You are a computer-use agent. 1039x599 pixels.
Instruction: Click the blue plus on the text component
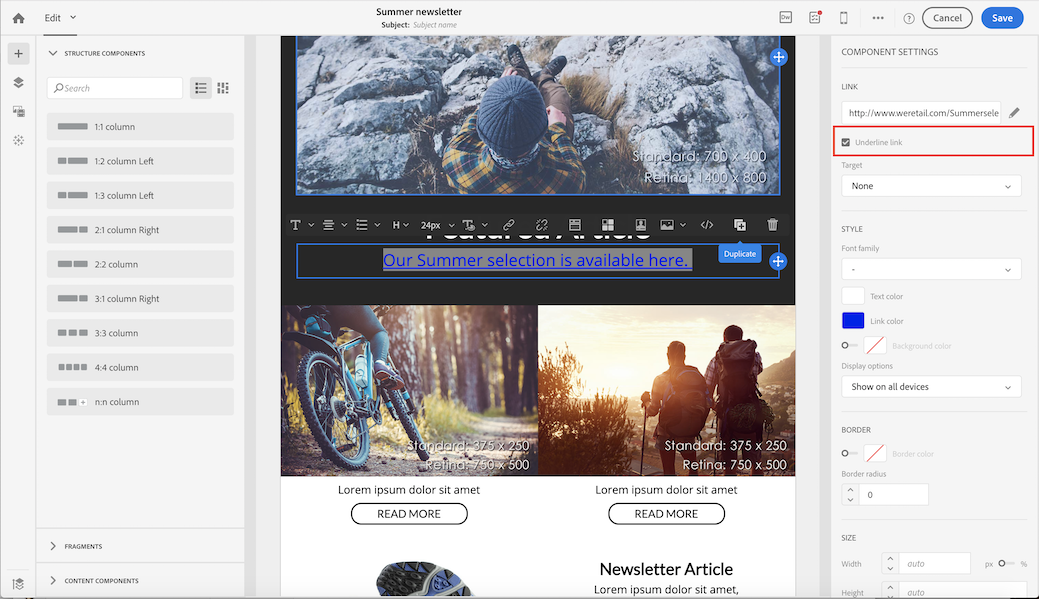[778, 261]
